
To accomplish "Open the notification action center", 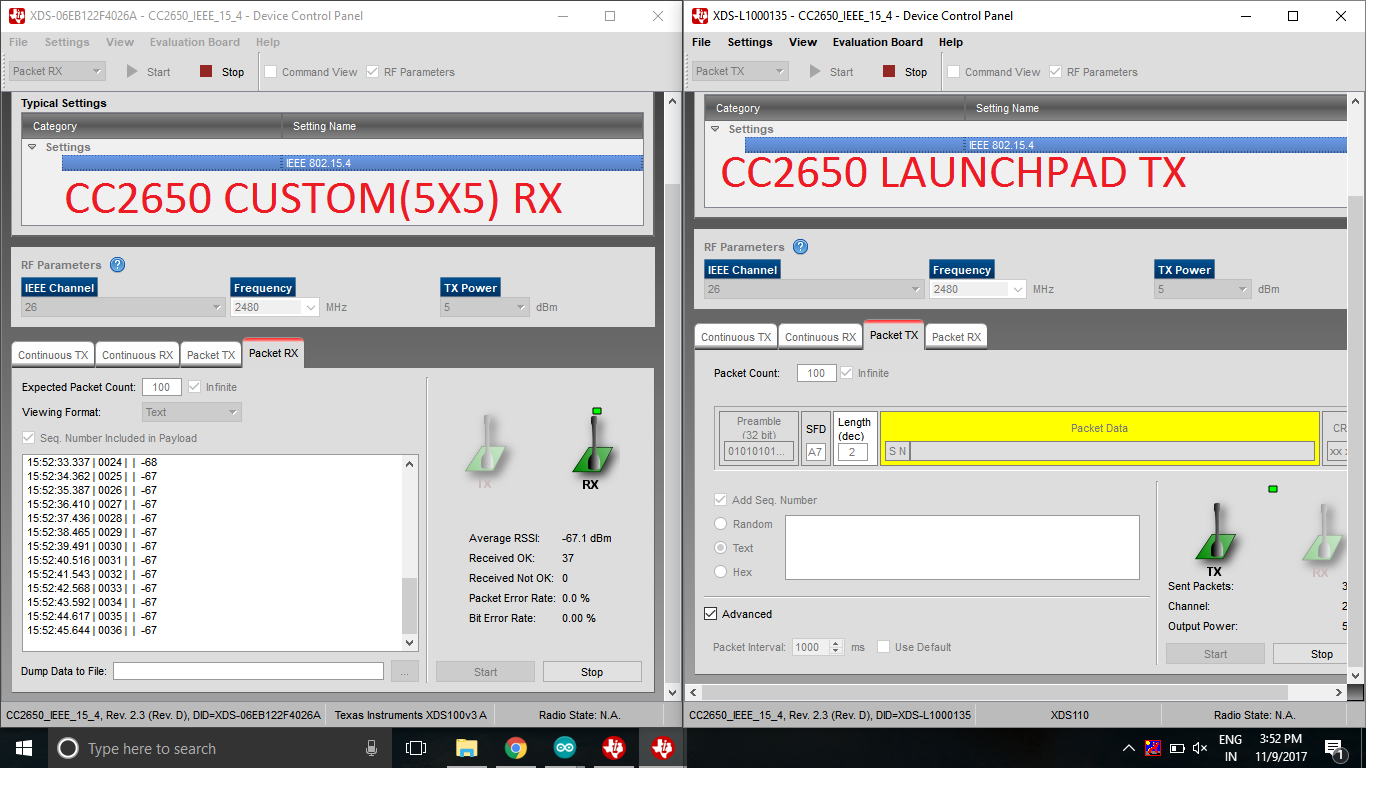I will pyautogui.click(x=1333, y=748).
